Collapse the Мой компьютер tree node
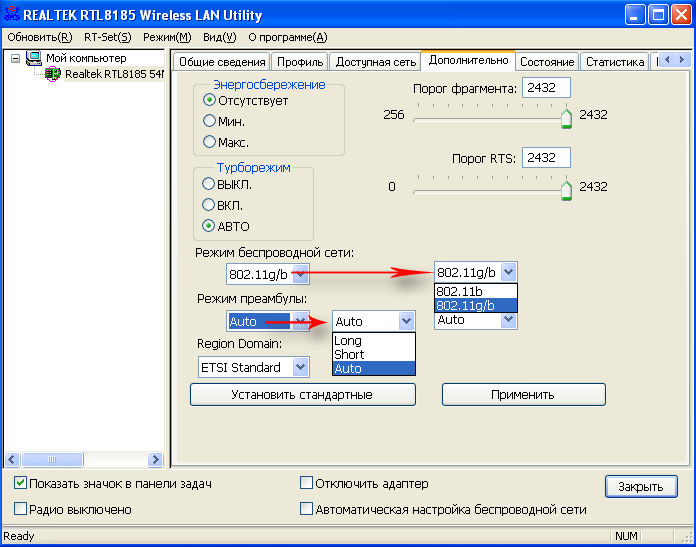 [x=16, y=59]
